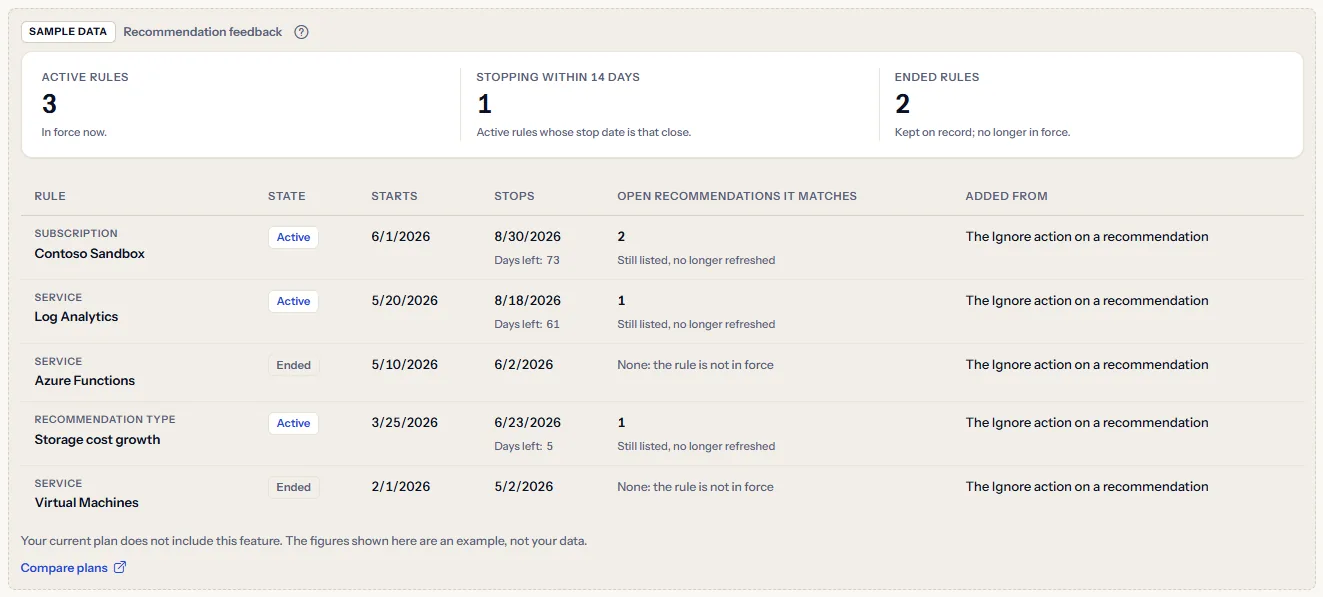Click the Ended badge for Virtual Machines
The image size is (1323, 597).
pyautogui.click(x=294, y=488)
